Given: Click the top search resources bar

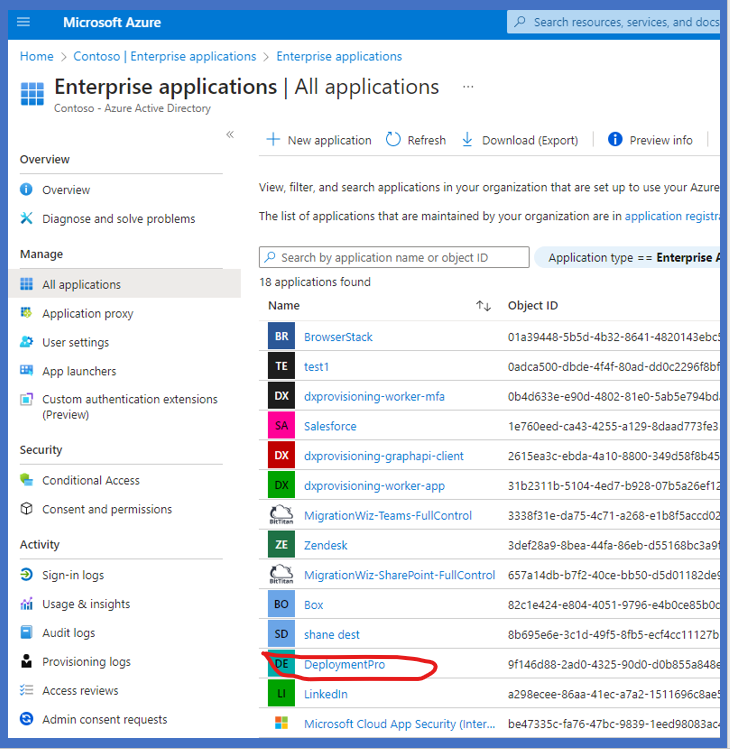Looking at the screenshot, I should point(613,22).
